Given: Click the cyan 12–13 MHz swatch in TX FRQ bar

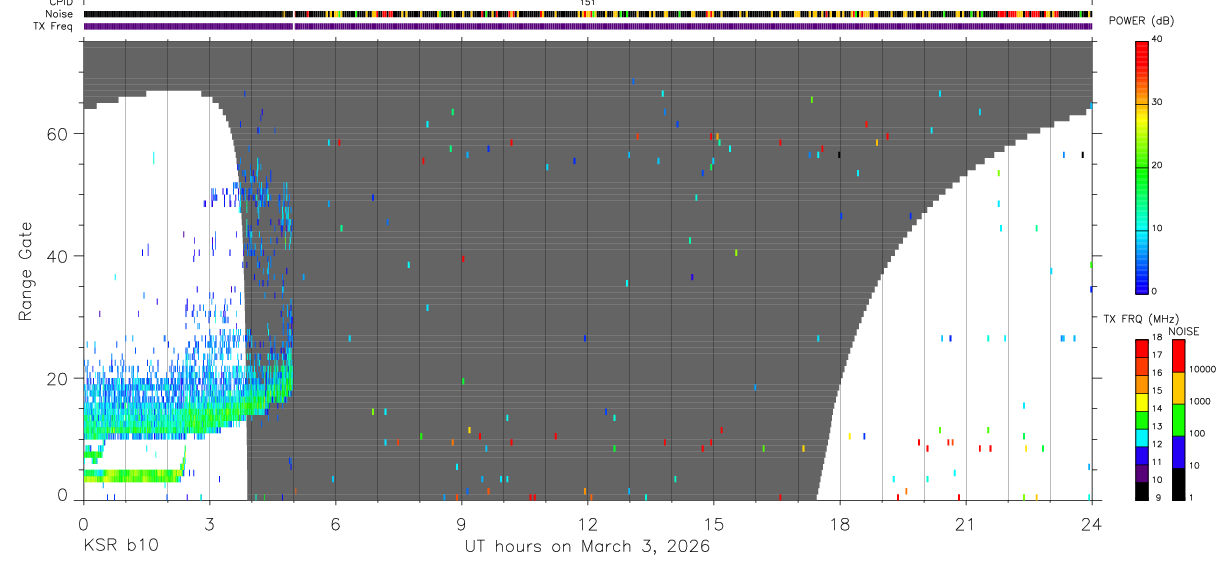Looking at the screenshot, I should 1142,437.
